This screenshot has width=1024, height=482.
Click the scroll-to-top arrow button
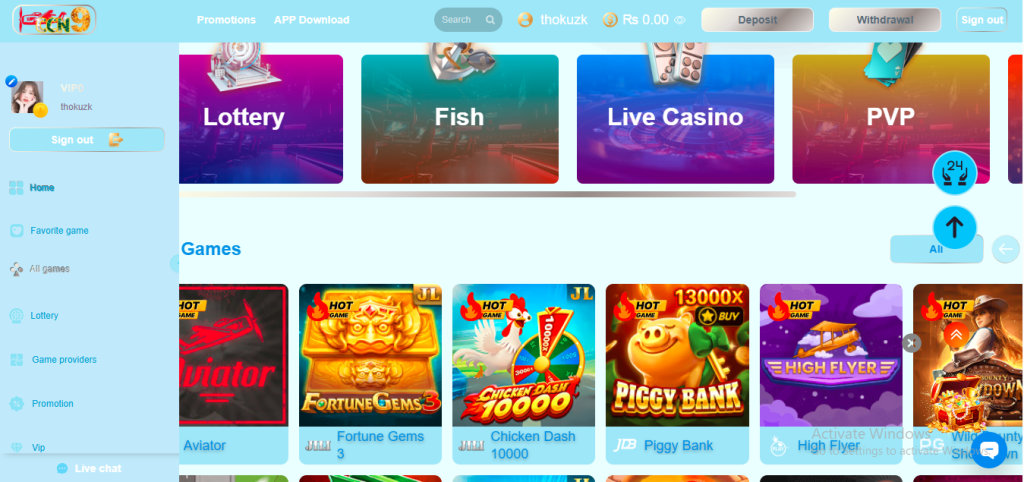(x=954, y=227)
